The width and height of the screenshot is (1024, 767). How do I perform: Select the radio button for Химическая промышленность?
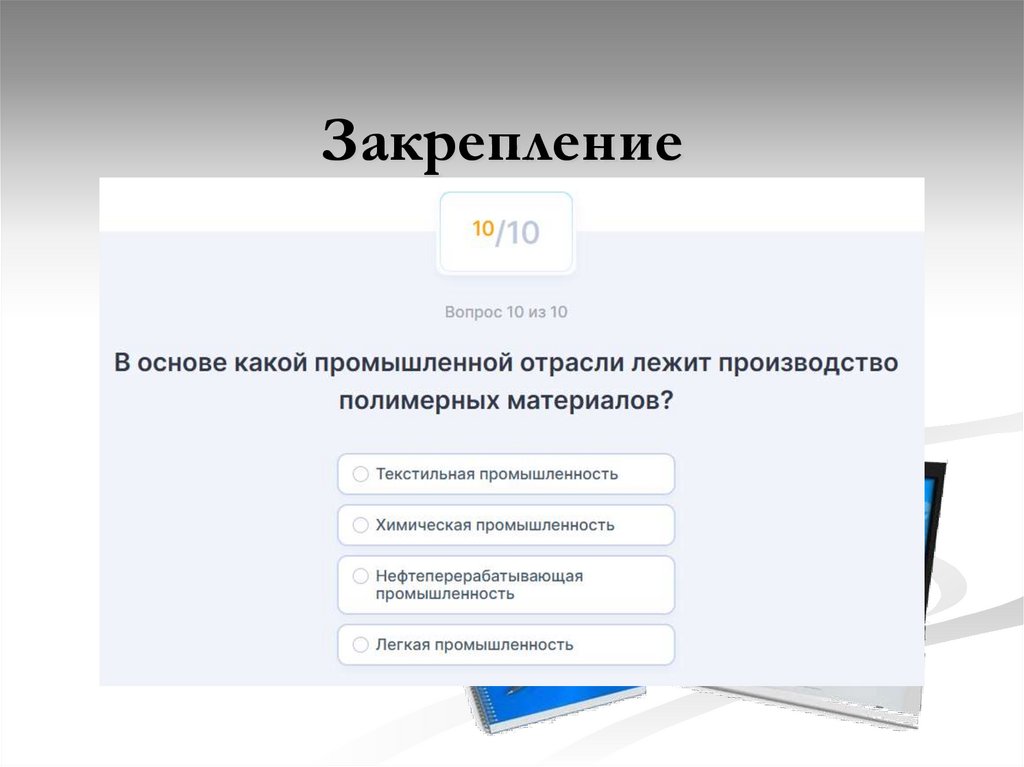(359, 525)
